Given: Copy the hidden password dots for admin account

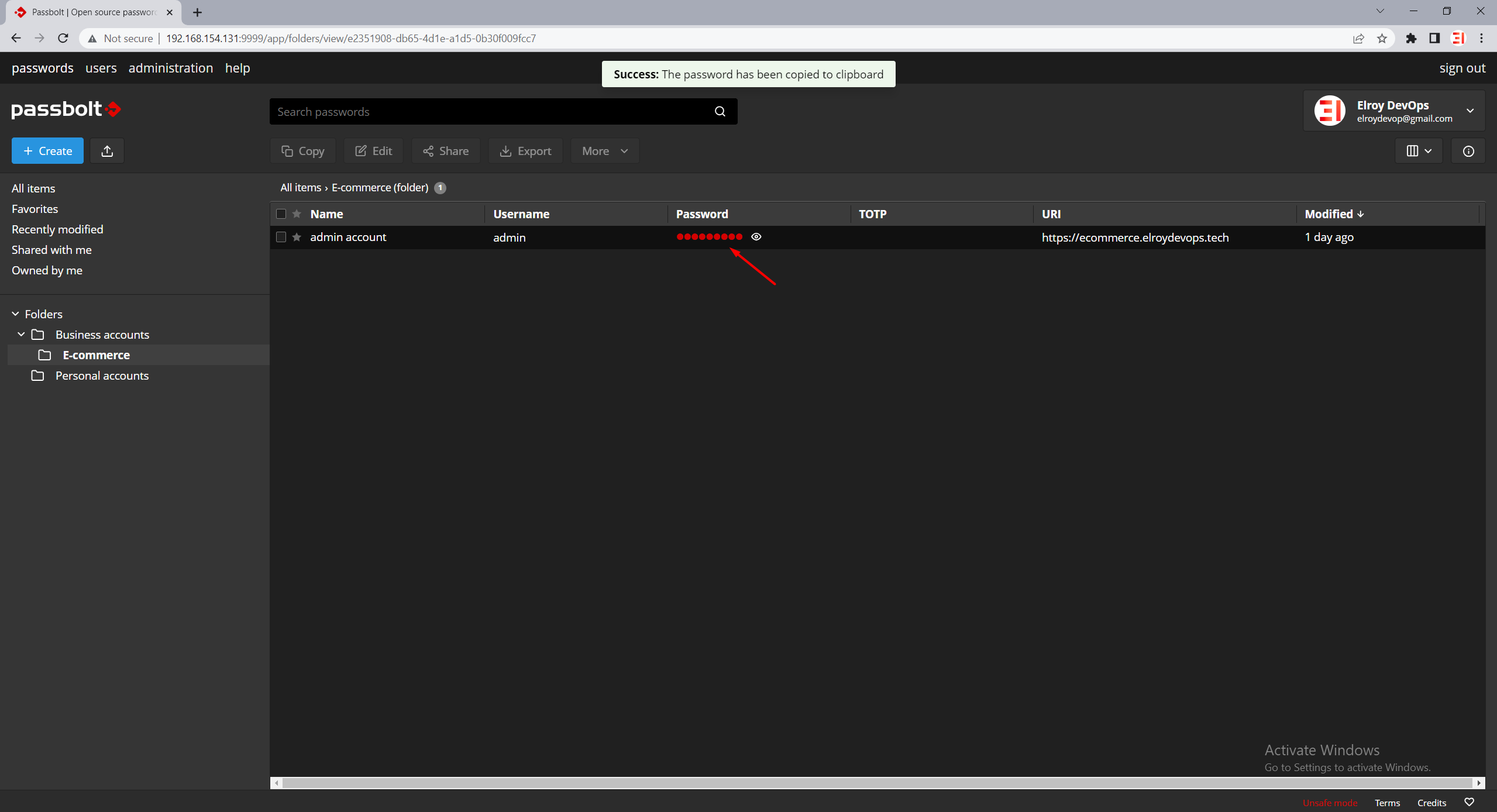Looking at the screenshot, I should point(710,237).
